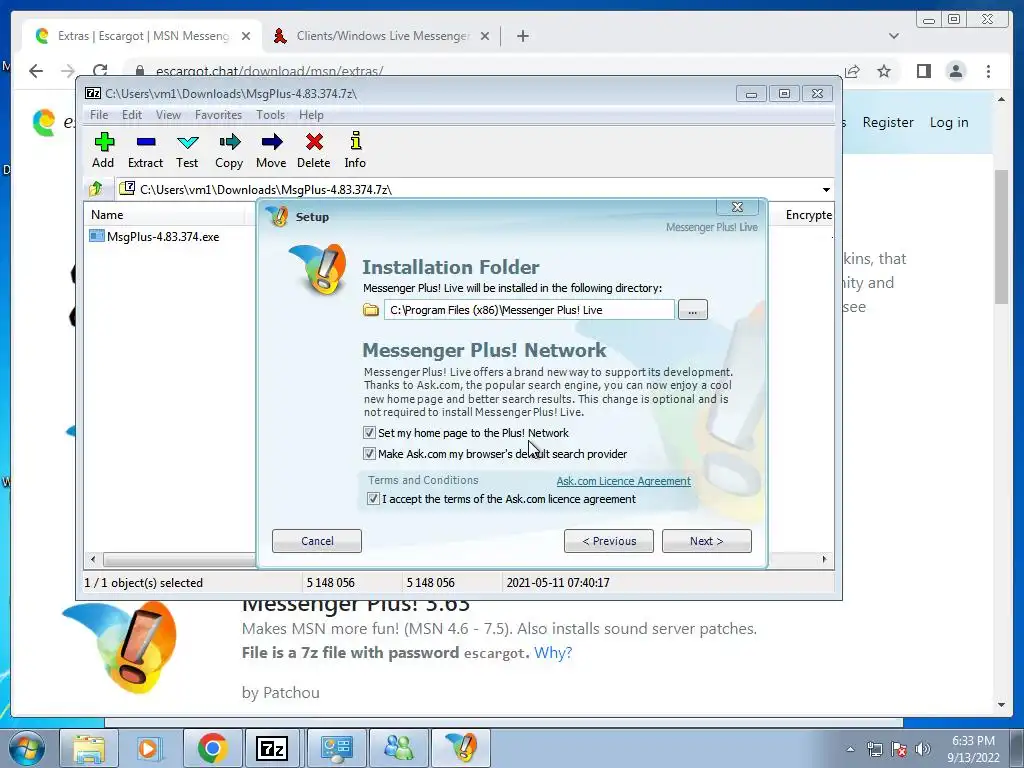This screenshot has width=1024, height=768.
Task: Open Windows Live Messenger taskbar icon
Action: [399, 748]
